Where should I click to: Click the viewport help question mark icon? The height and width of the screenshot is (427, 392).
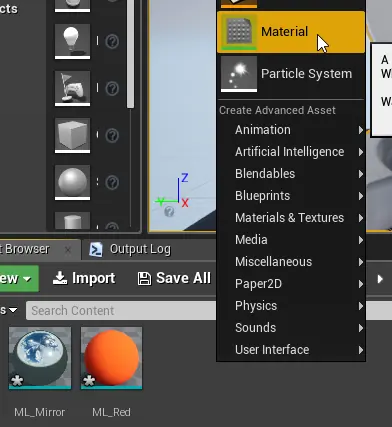(169, 211)
